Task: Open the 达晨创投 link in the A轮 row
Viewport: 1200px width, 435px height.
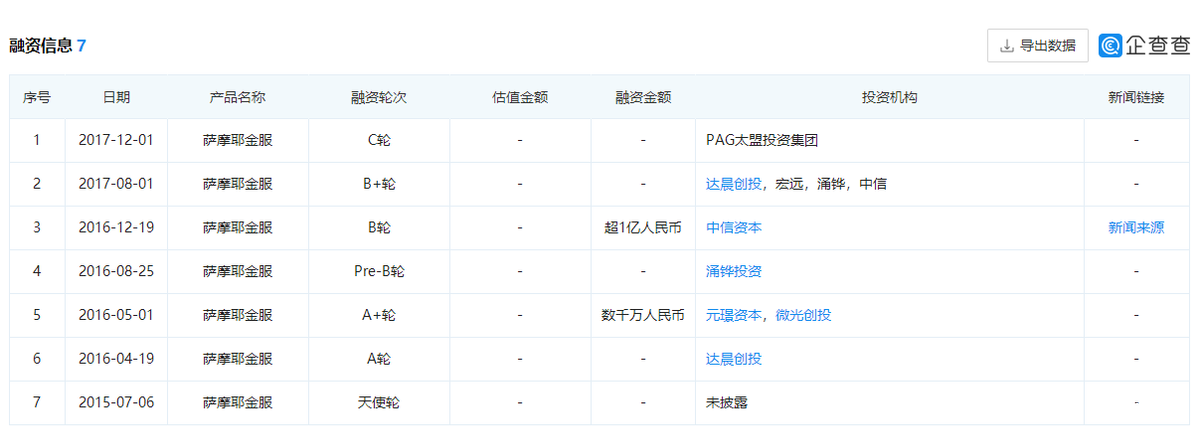Action: [734, 359]
